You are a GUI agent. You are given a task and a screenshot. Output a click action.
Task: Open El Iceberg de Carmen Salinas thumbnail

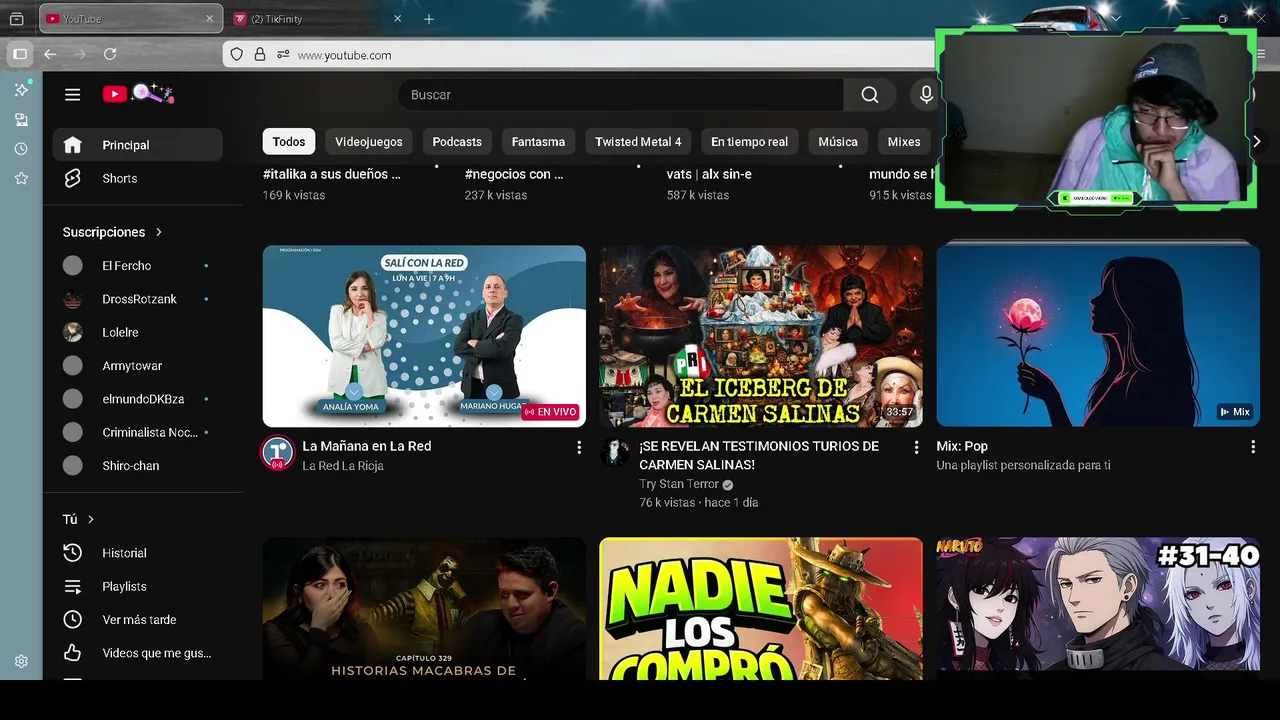pyautogui.click(x=761, y=336)
